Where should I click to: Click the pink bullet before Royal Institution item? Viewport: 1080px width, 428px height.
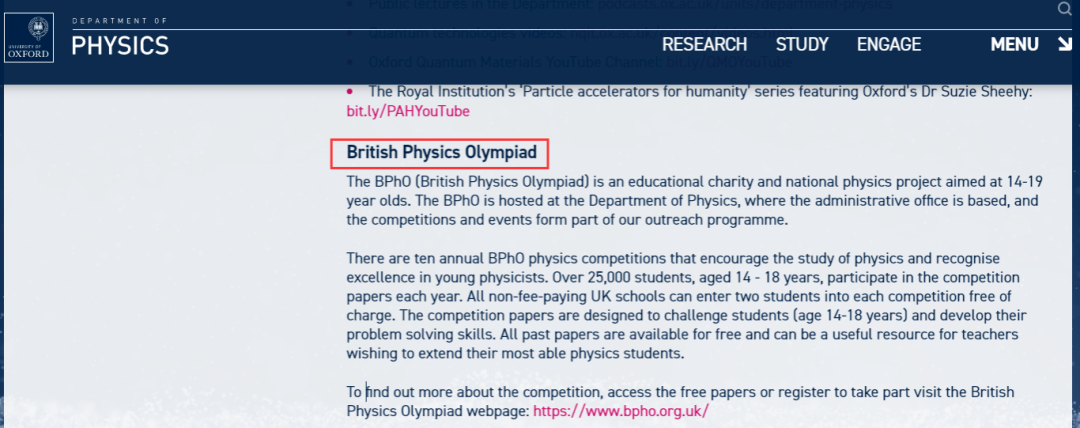[x=350, y=91]
